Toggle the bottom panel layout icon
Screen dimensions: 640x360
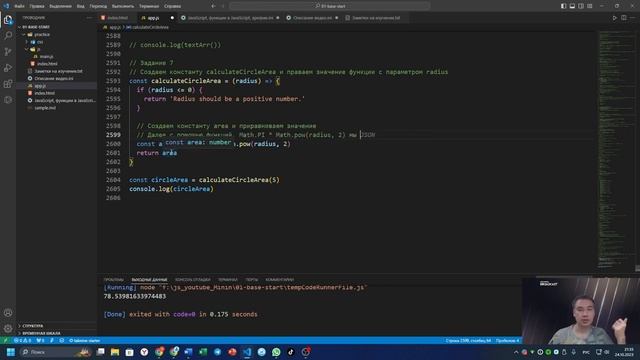click(572, 6)
